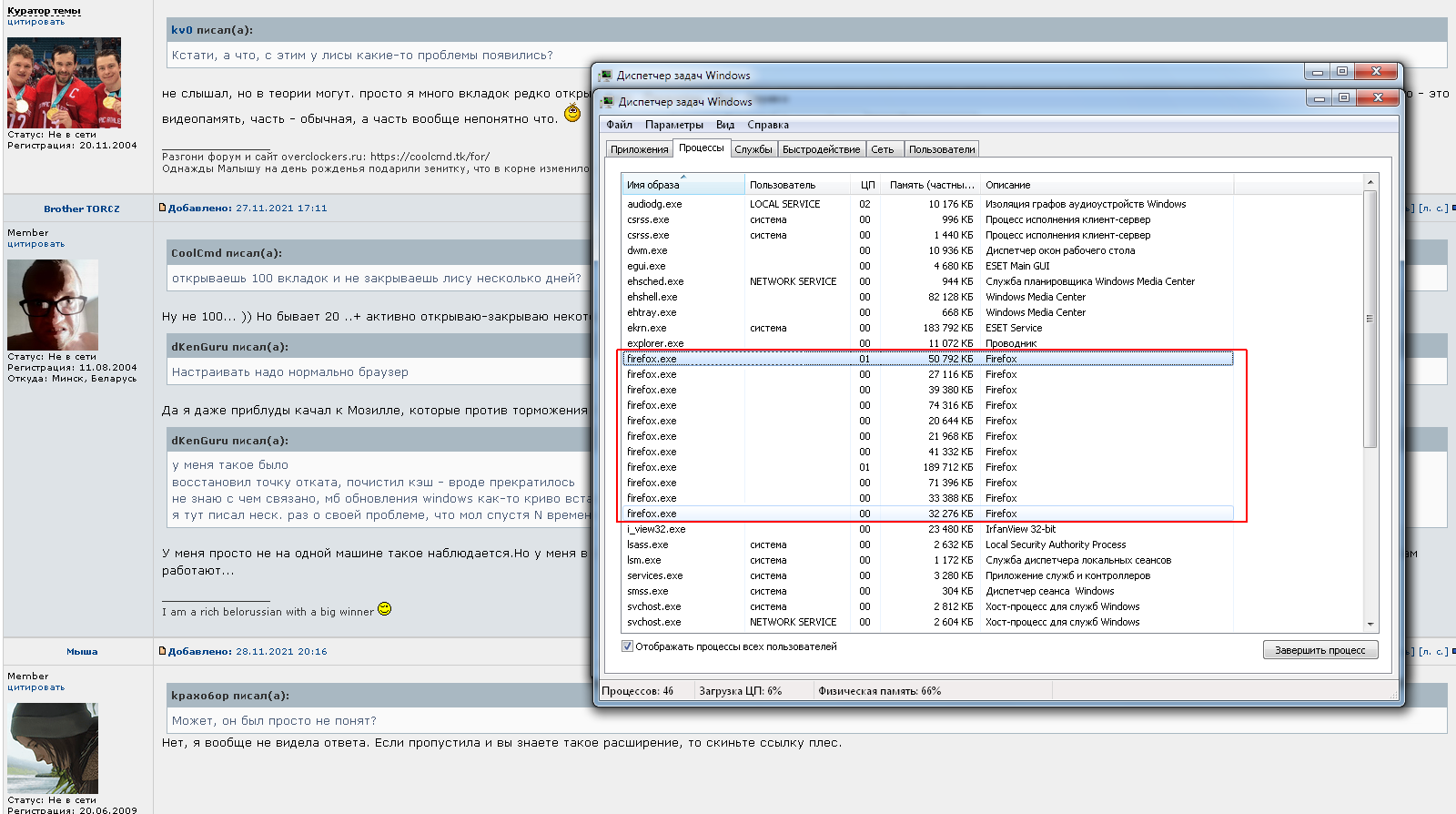Select the lsm.exe process row
This screenshot has height=814, width=1456.
click(927, 560)
